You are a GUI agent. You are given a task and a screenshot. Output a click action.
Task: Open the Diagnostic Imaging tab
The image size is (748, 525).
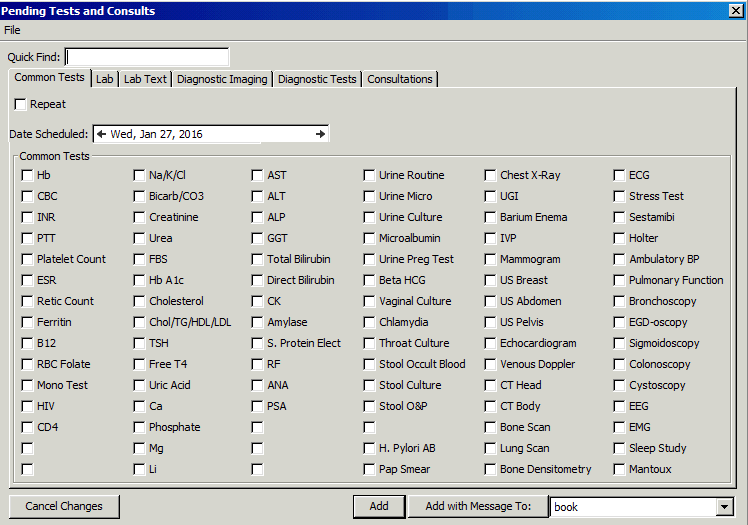coord(222,79)
